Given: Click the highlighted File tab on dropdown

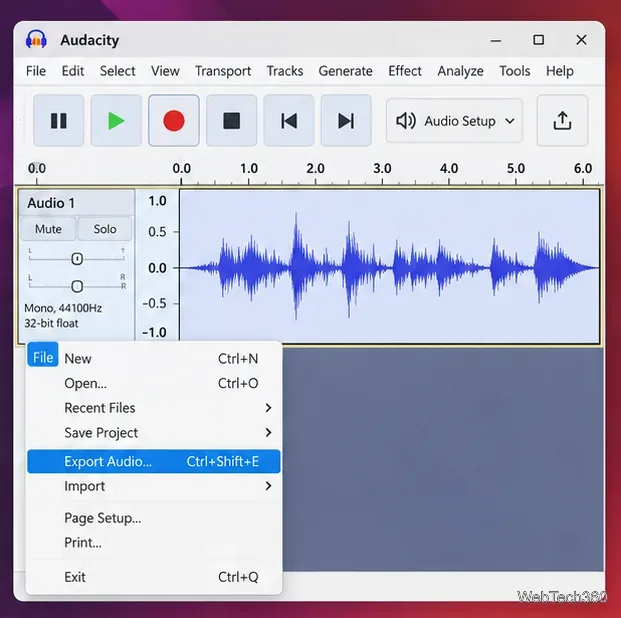Looking at the screenshot, I should 43,355.
